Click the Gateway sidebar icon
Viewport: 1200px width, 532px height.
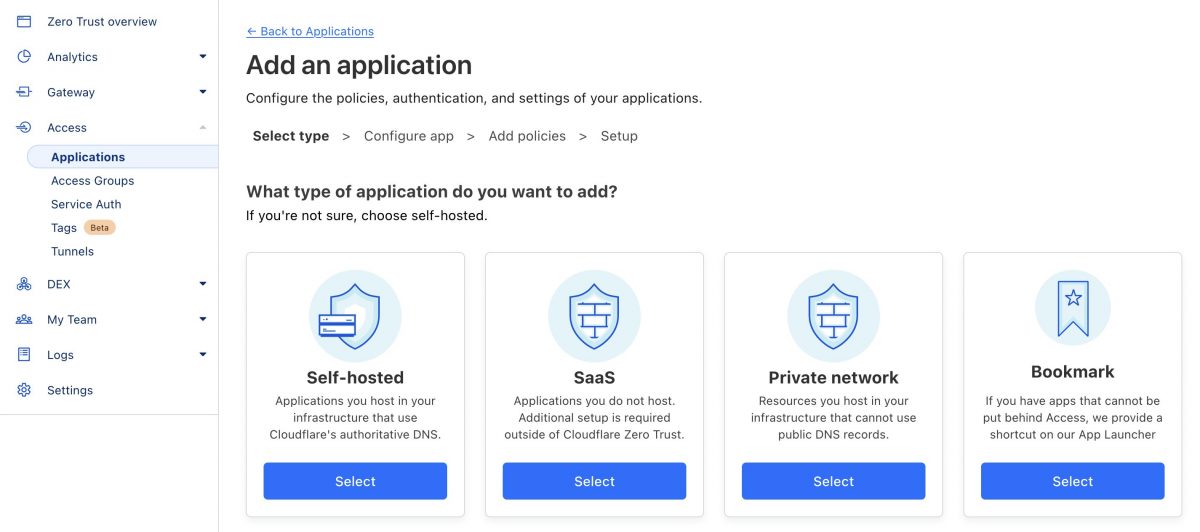[x=24, y=92]
